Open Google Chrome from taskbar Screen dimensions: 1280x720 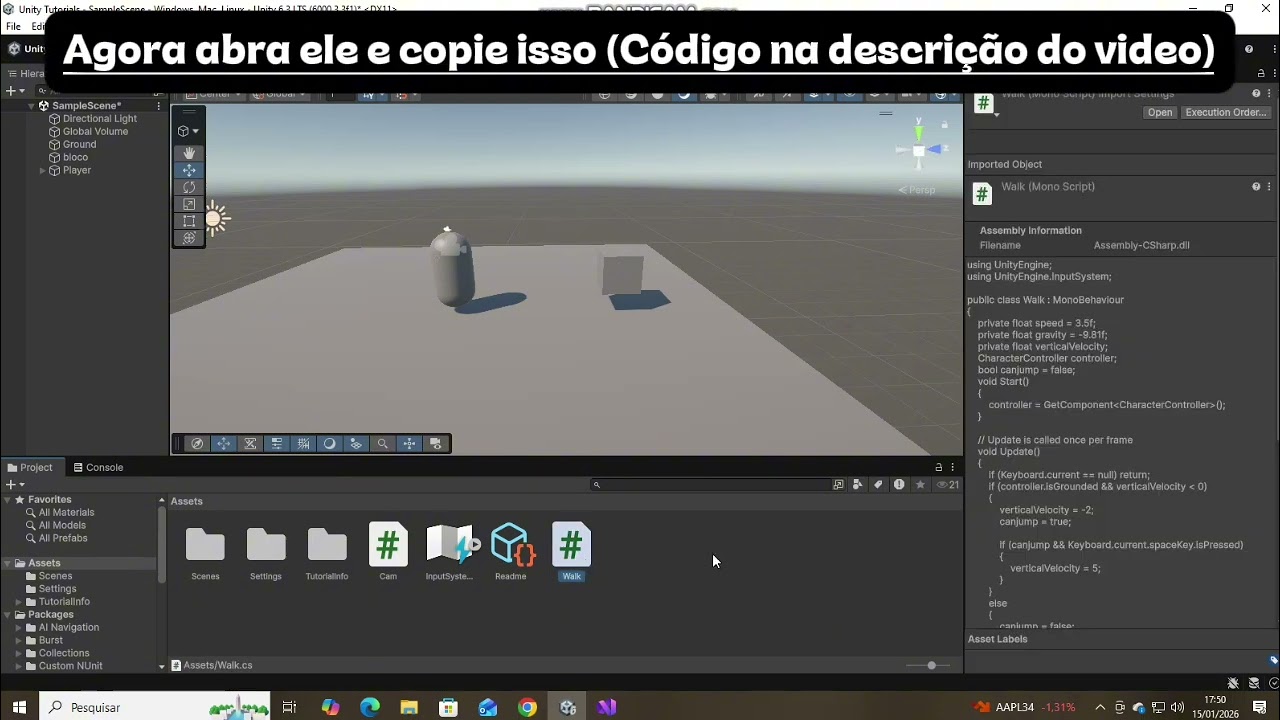click(527, 707)
